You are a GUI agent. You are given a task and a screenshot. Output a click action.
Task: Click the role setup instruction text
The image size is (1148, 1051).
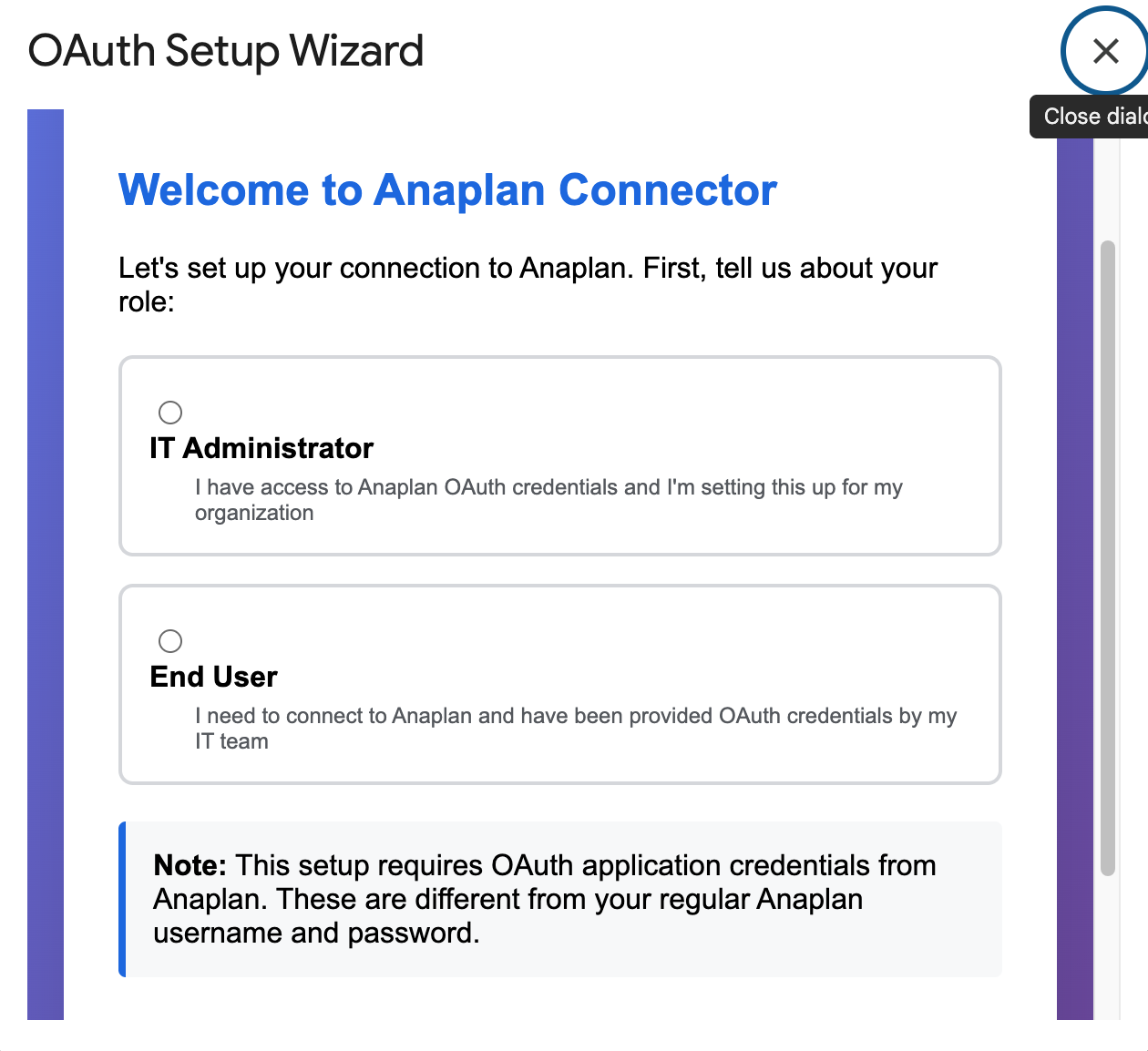(527, 284)
